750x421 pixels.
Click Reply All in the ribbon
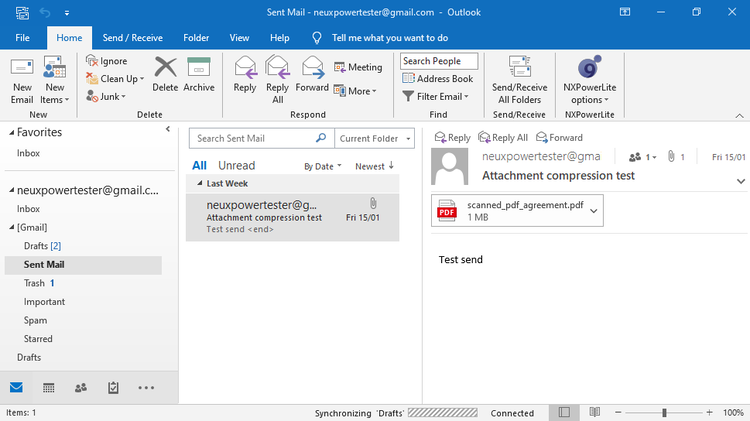click(277, 80)
